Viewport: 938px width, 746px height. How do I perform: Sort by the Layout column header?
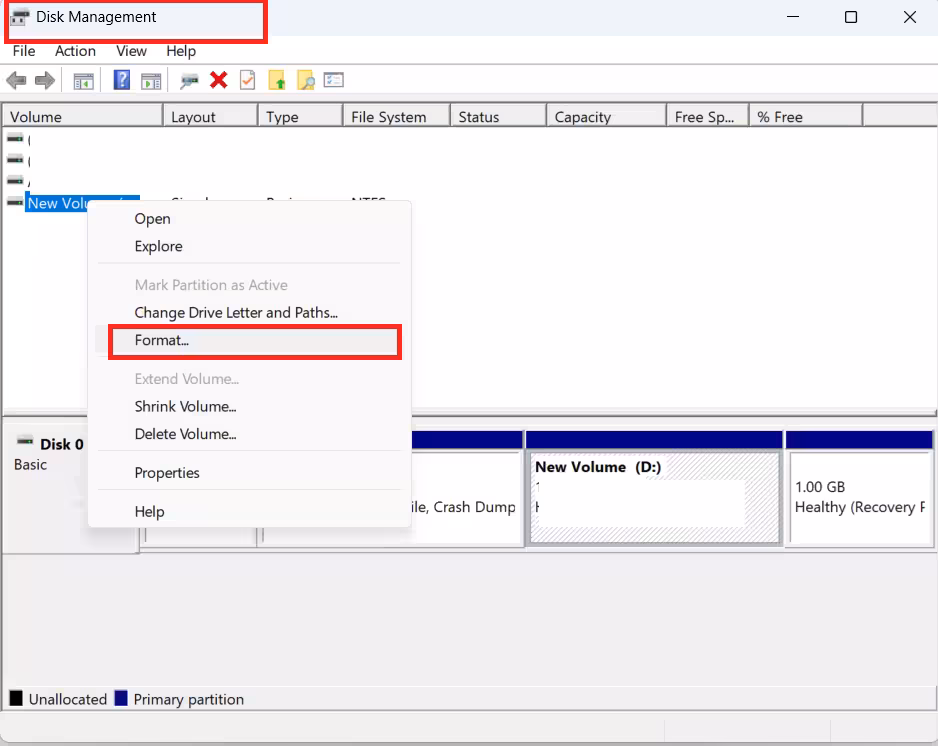tap(211, 117)
